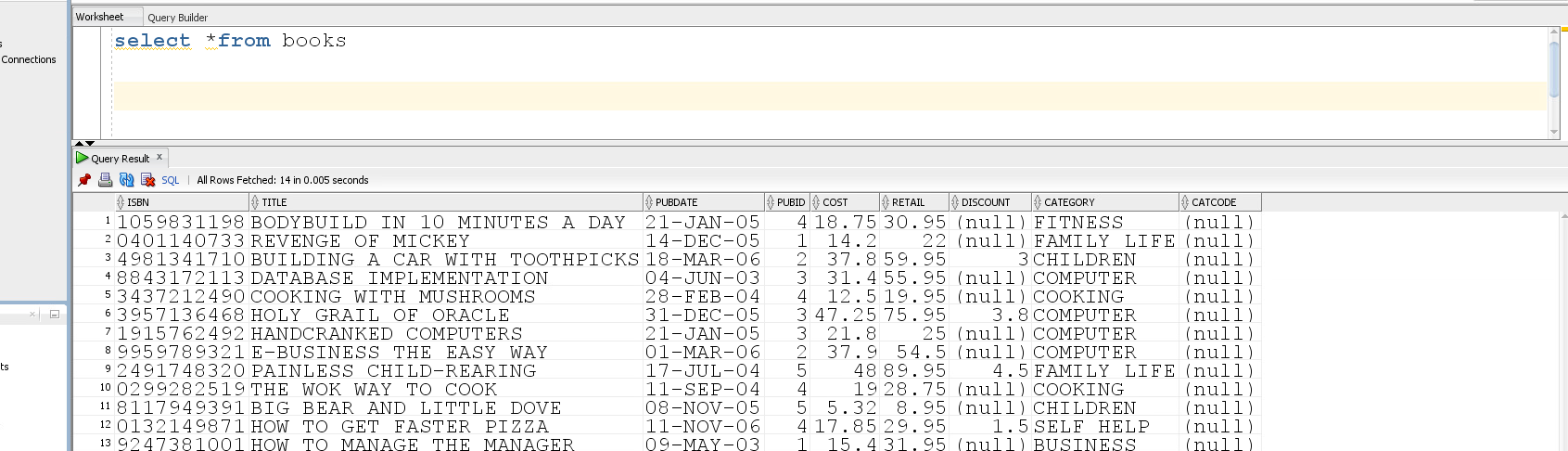Viewport: 1568px width, 451px height.
Task: Expand editor with down arrow splitter
Action: (x=90, y=143)
